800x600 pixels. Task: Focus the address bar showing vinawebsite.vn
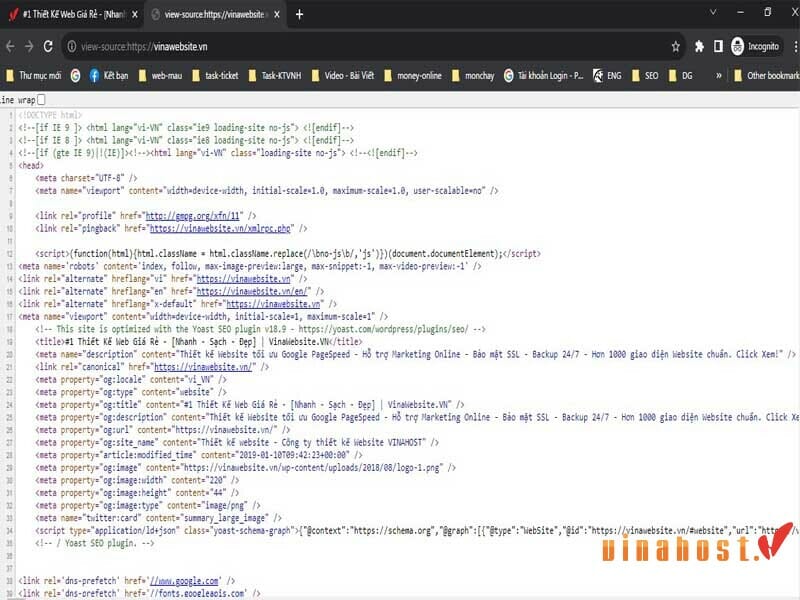[x=372, y=46]
